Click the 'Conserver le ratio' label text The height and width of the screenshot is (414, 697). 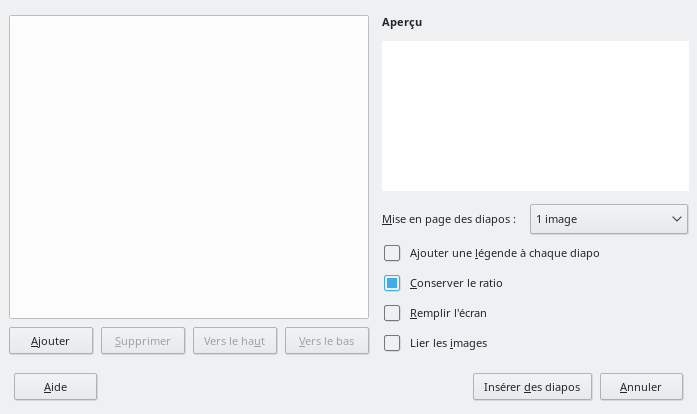pyautogui.click(x=456, y=283)
